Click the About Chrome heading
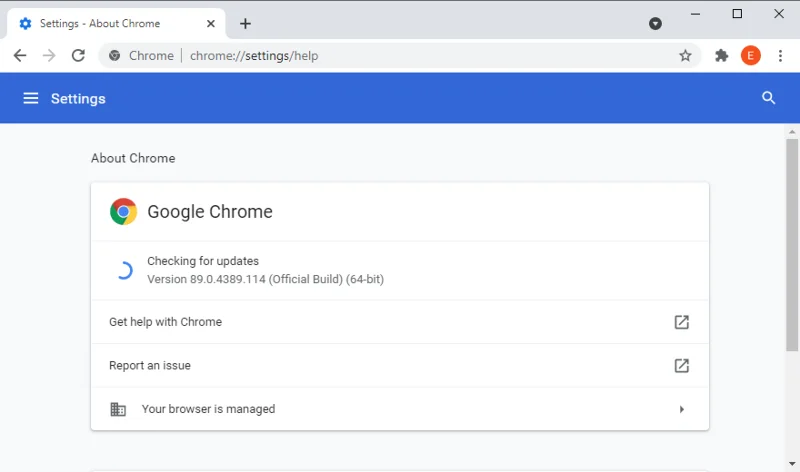This screenshot has height=472, width=800. click(x=133, y=158)
